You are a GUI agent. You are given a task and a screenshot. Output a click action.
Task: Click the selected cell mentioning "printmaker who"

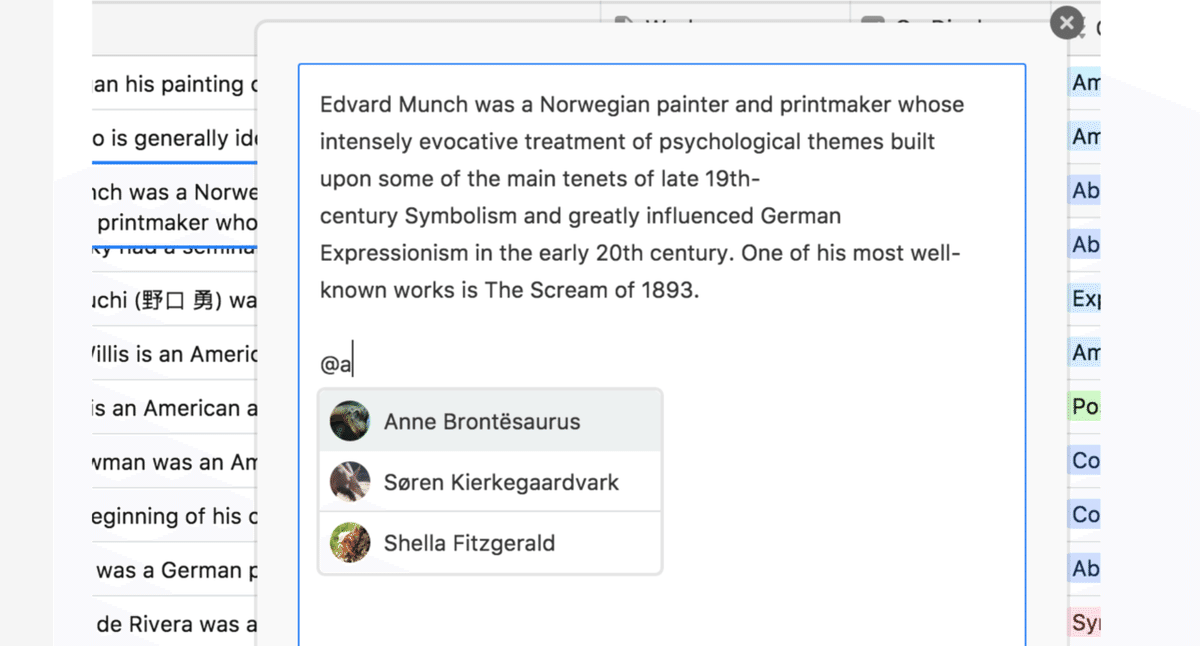[x=175, y=205]
